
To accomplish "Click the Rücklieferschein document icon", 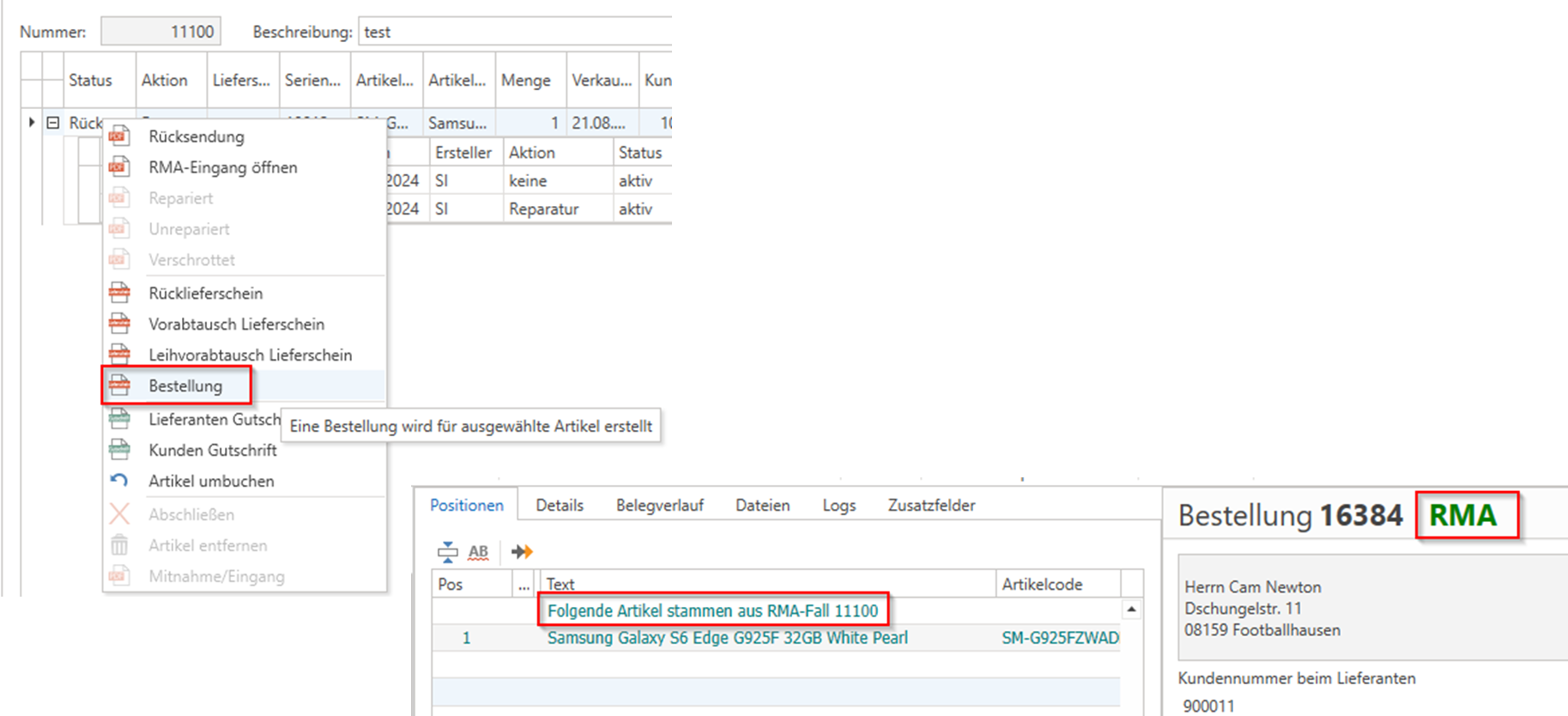I will point(119,294).
